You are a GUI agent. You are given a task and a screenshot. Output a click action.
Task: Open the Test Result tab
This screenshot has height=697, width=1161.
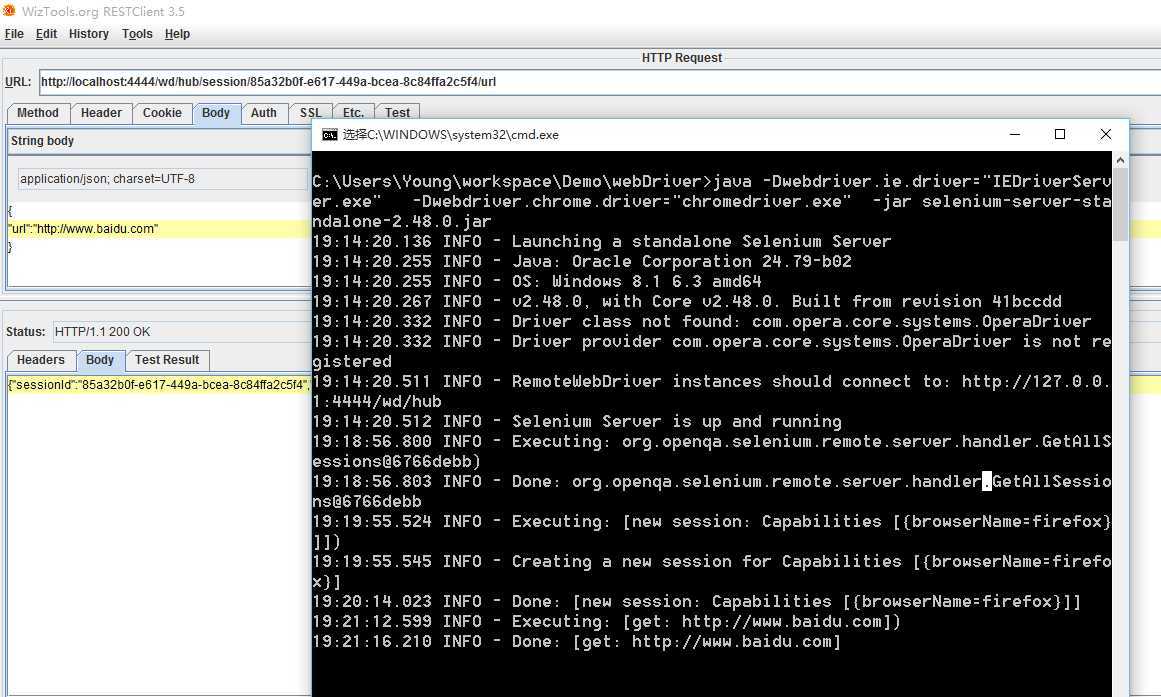point(167,360)
